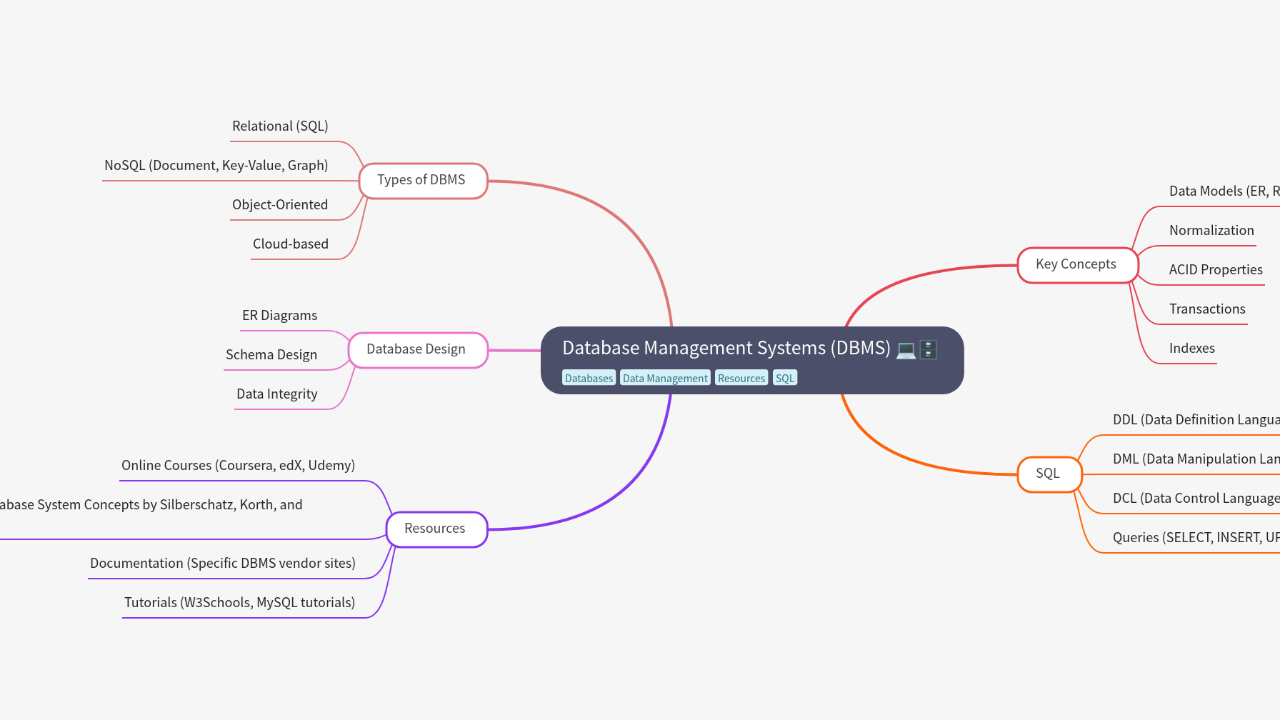This screenshot has height=720, width=1280.
Task: Click the Normalization leaf
Action: click(1211, 230)
